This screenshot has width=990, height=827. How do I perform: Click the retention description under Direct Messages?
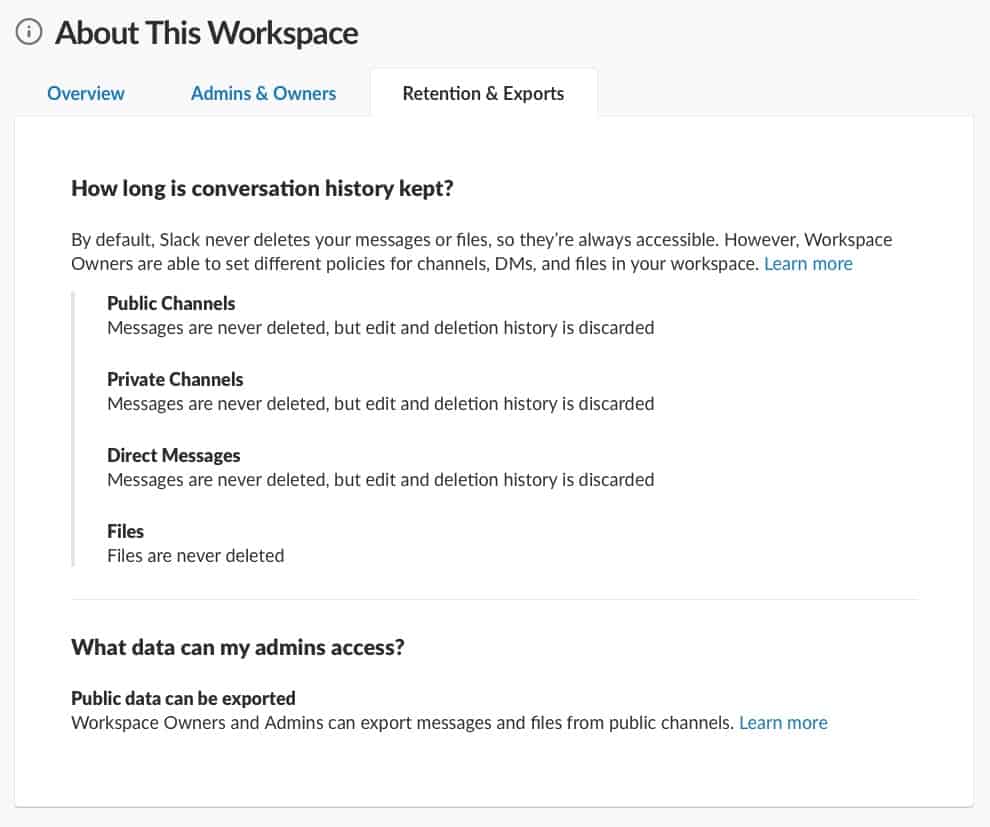tap(380, 479)
